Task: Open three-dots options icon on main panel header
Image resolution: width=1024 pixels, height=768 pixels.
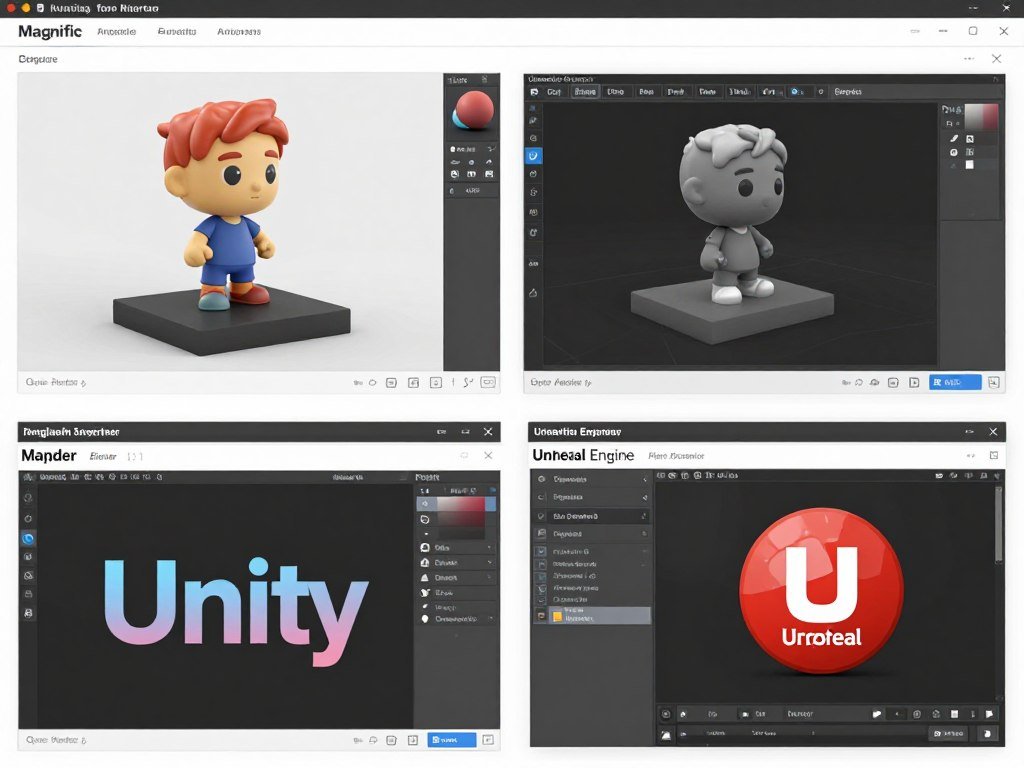Action: pos(969,59)
